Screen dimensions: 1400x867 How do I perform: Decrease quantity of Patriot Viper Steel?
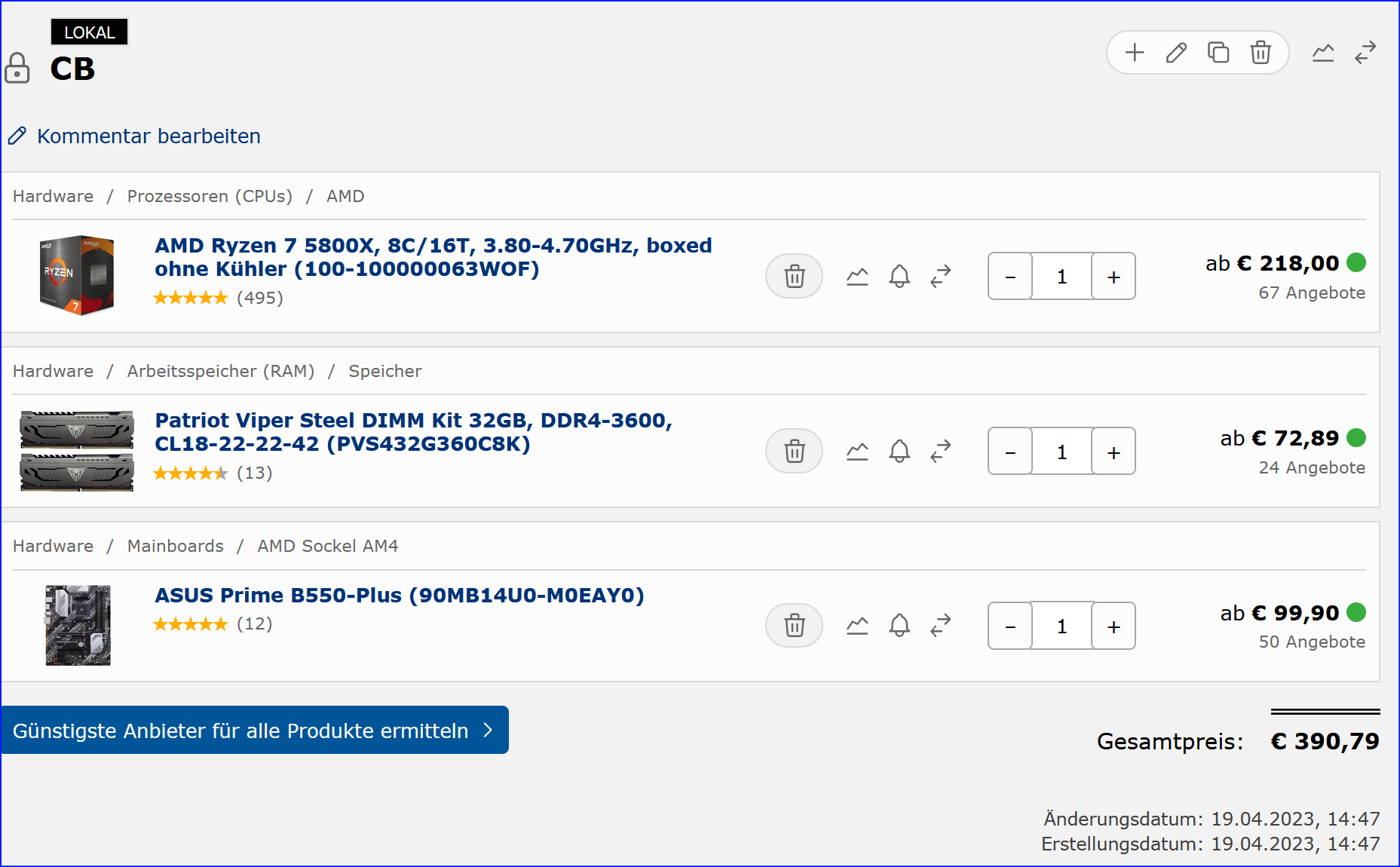[x=1010, y=451]
